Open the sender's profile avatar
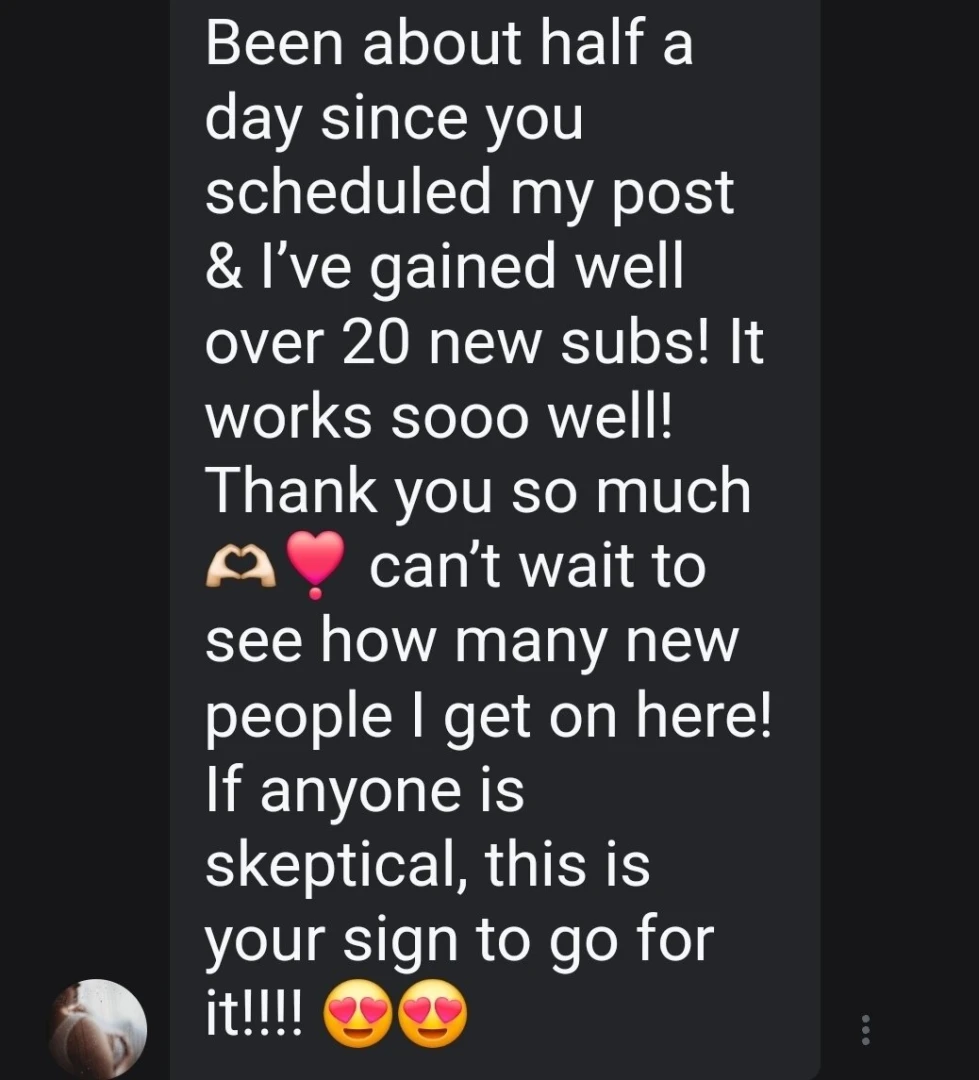This screenshot has height=1080, width=979. (x=99, y=1028)
